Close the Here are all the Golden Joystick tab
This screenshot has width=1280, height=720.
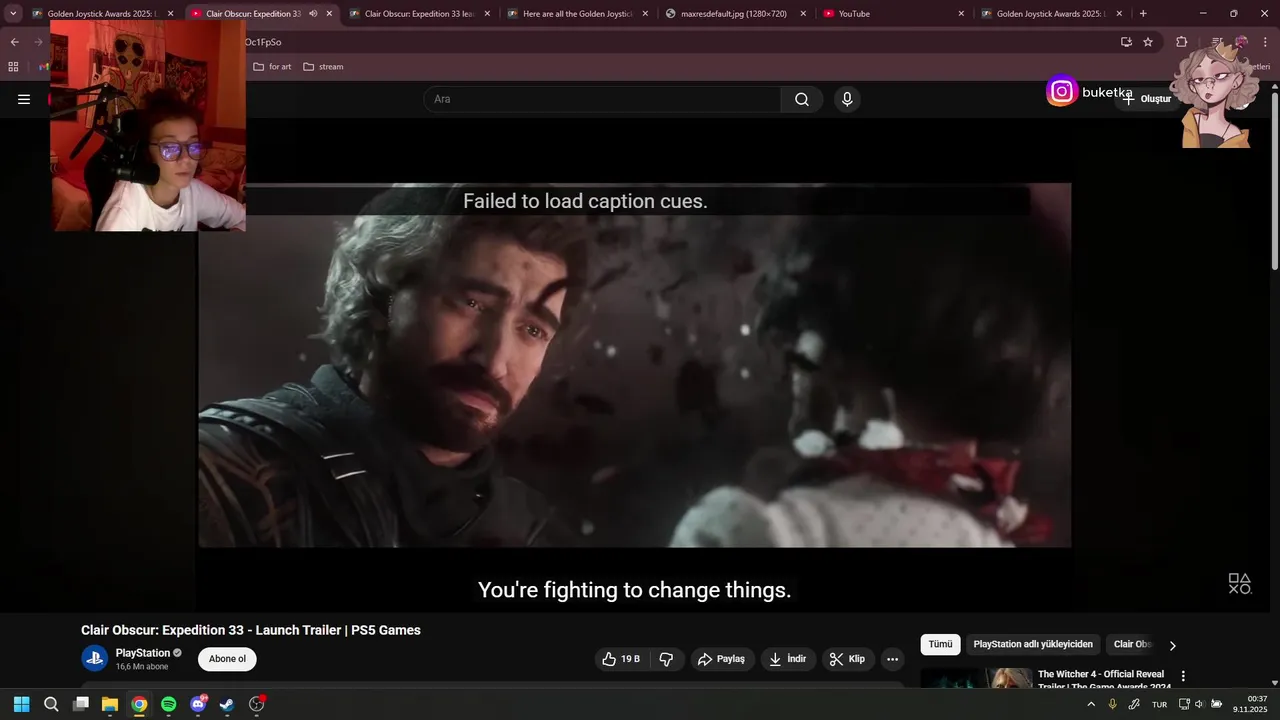click(x=645, y=14)
